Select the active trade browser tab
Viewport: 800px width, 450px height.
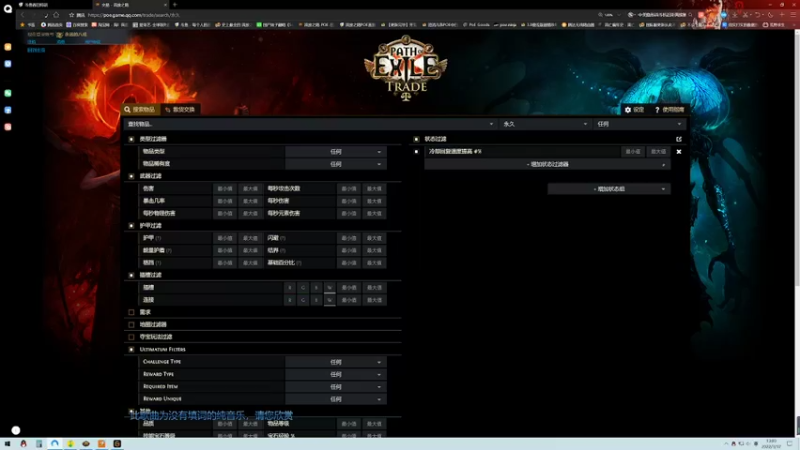(x=131, y=5)
